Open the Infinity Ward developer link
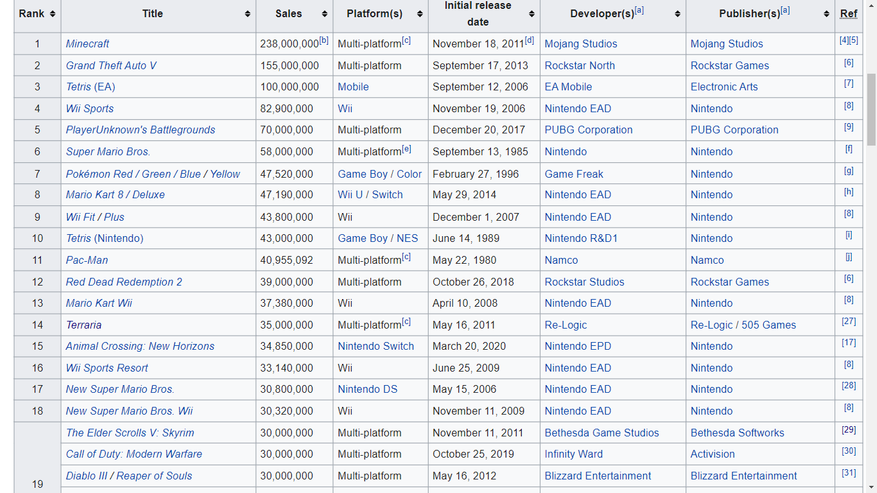The image size is (877, 493). tap(573, 454)
